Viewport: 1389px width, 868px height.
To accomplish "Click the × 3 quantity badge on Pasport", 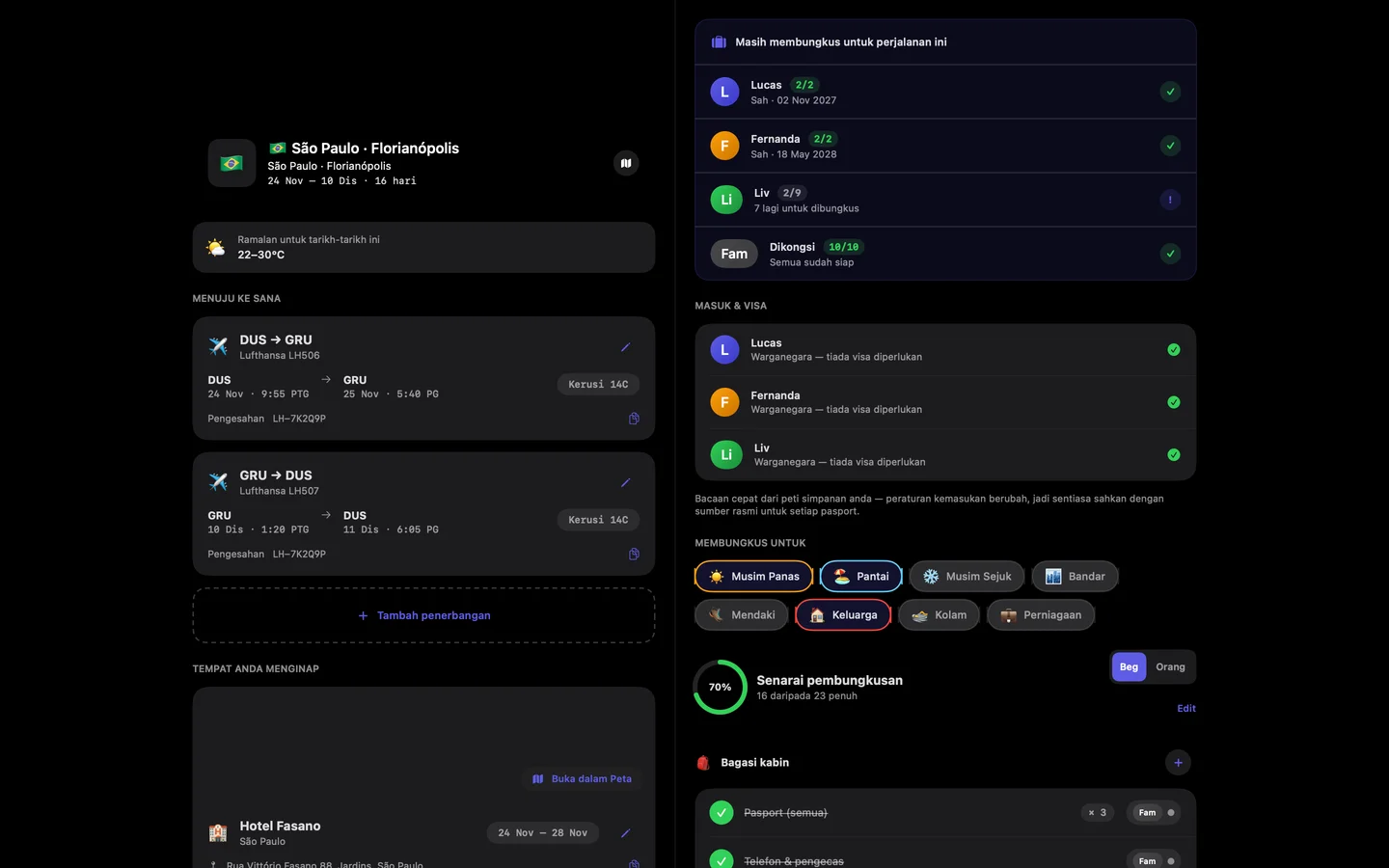I will 1098,813.
